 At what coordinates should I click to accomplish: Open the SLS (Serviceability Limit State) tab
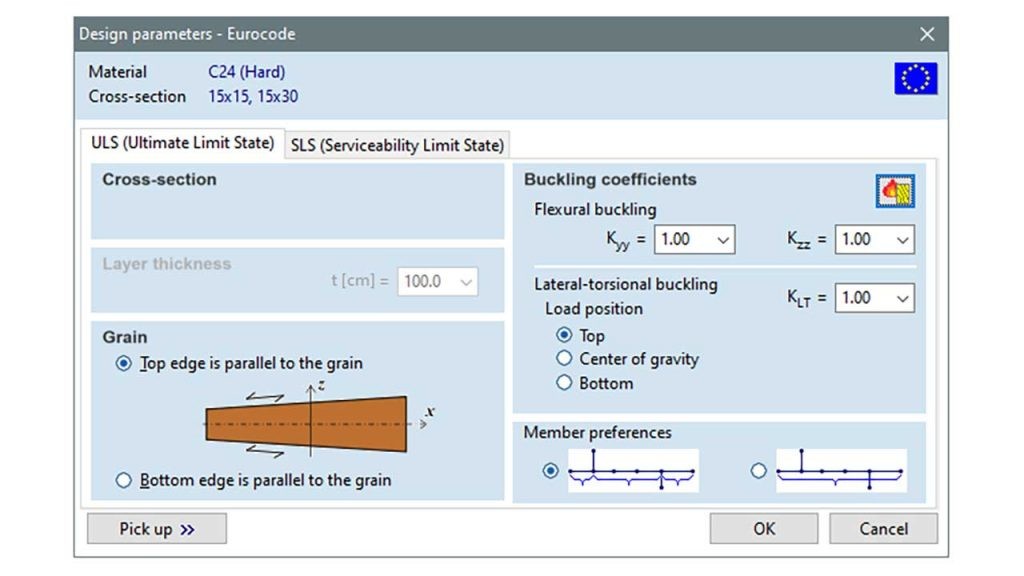tap(397, 145)
